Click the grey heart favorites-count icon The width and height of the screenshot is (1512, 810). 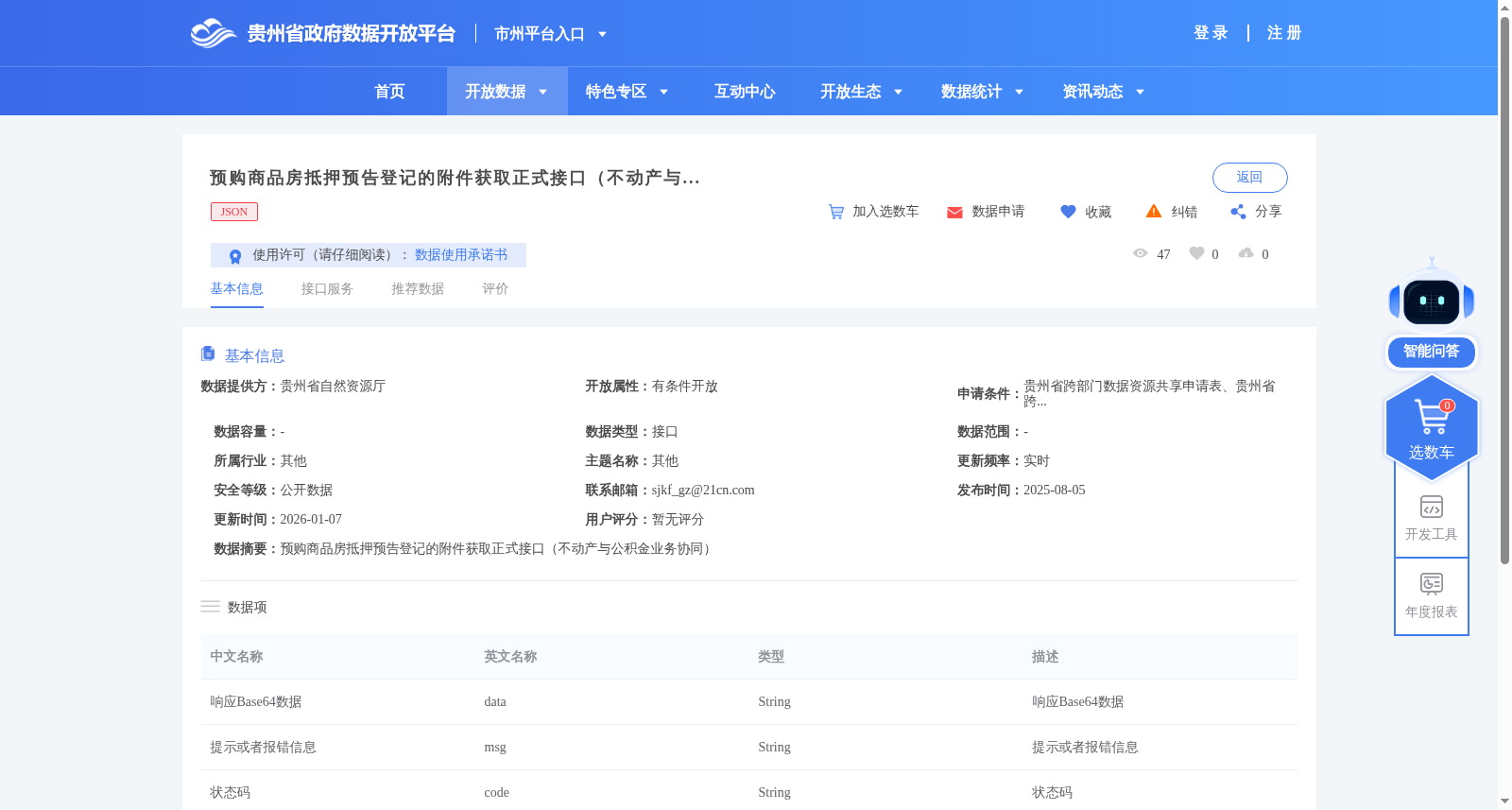click(x=1196, y=253)
